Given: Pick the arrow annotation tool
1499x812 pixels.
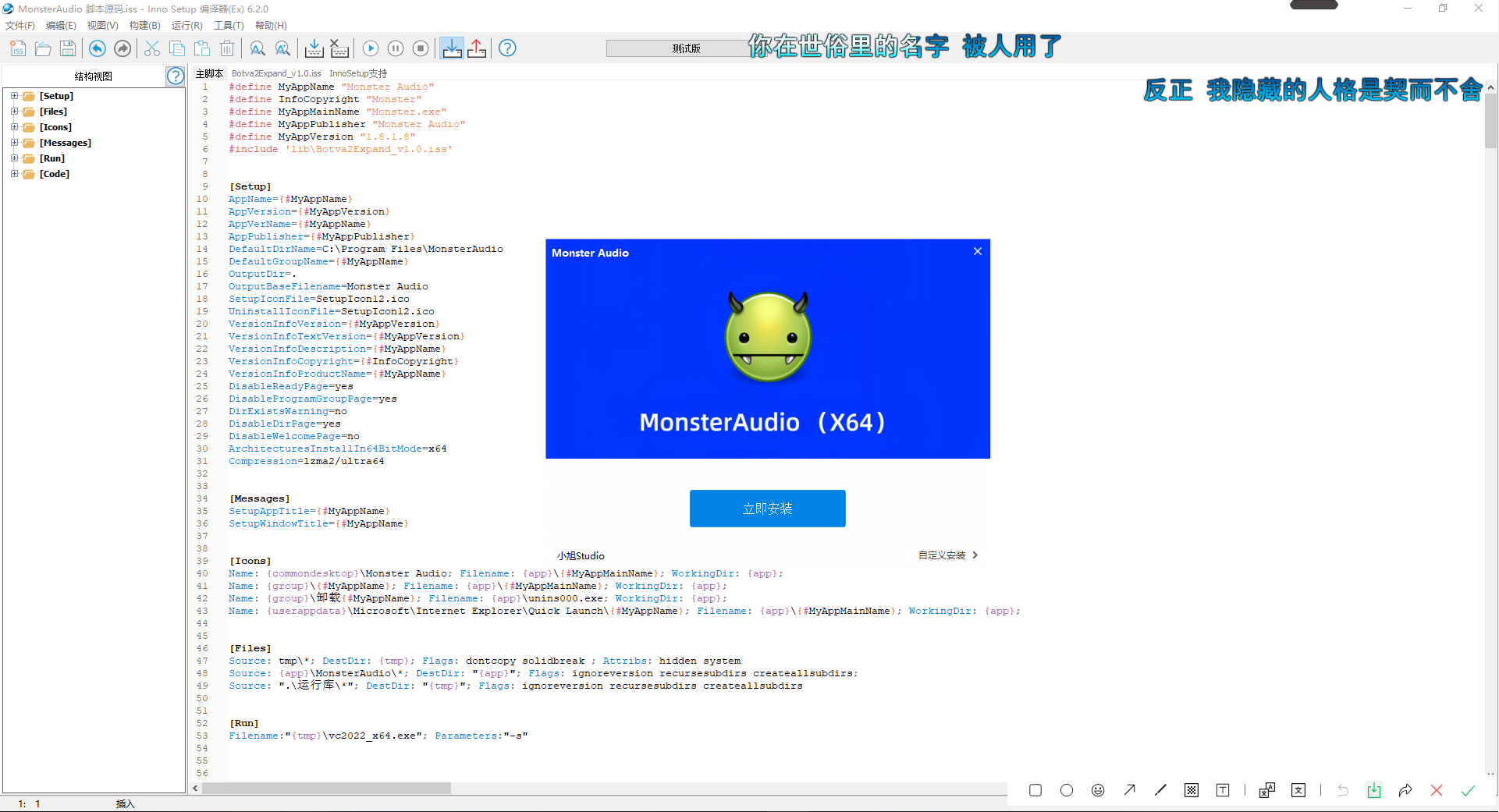Looking at the screenshot, I should [1129, 790].
